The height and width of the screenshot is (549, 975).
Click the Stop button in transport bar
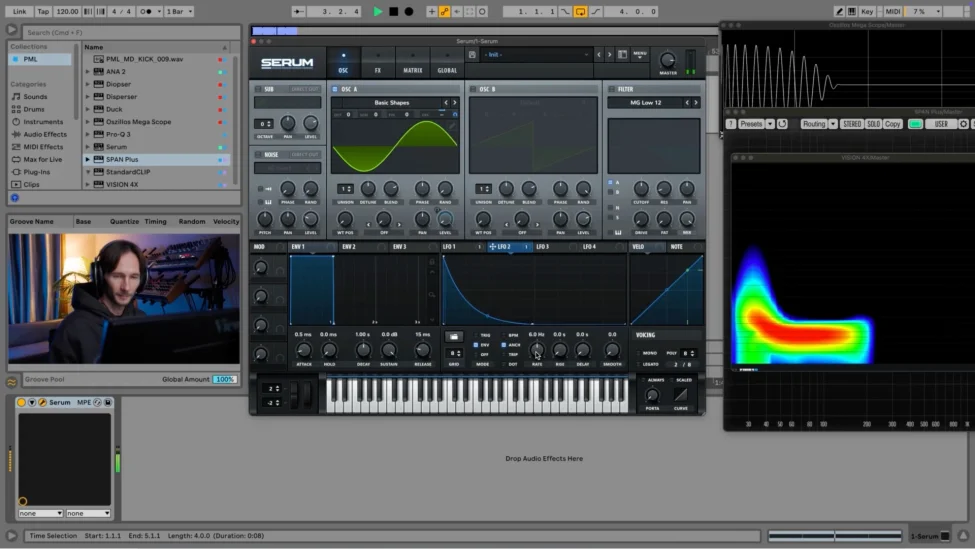[x=393, y=11]
